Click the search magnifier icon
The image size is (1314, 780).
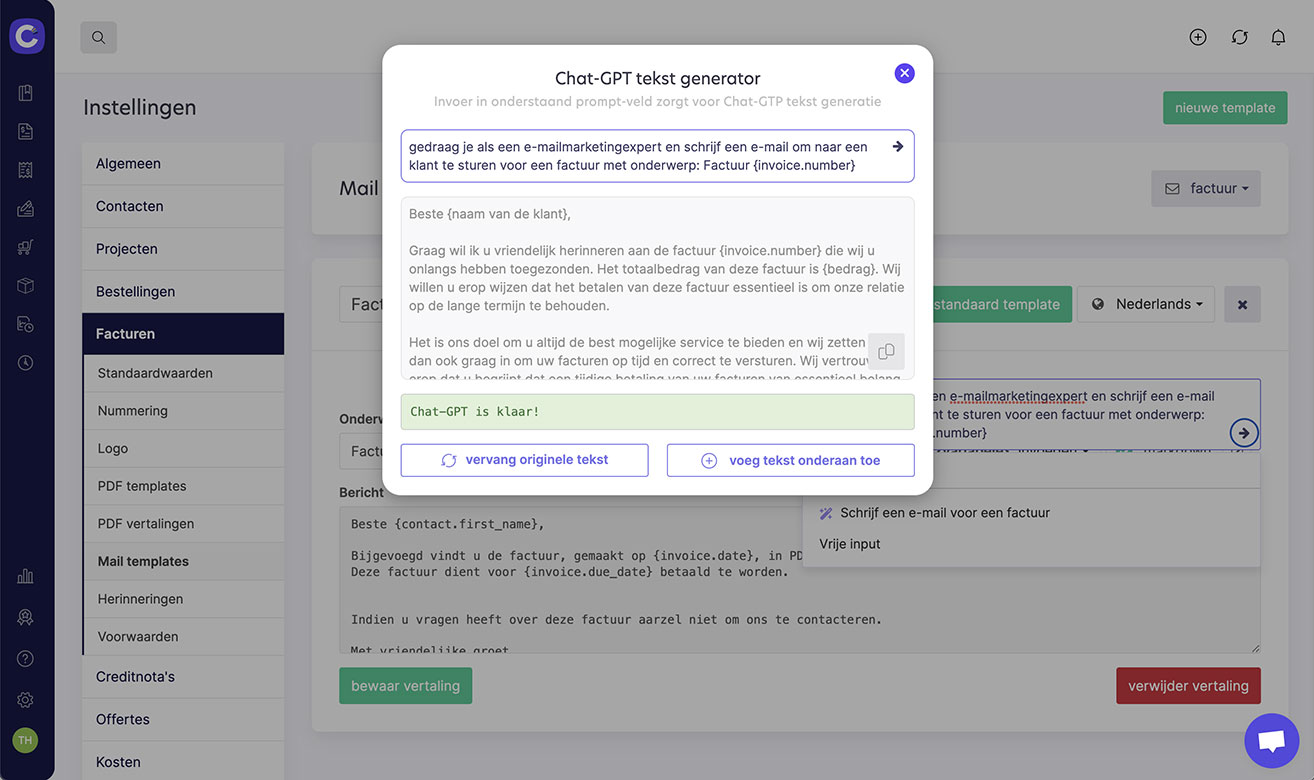(98, 38)
